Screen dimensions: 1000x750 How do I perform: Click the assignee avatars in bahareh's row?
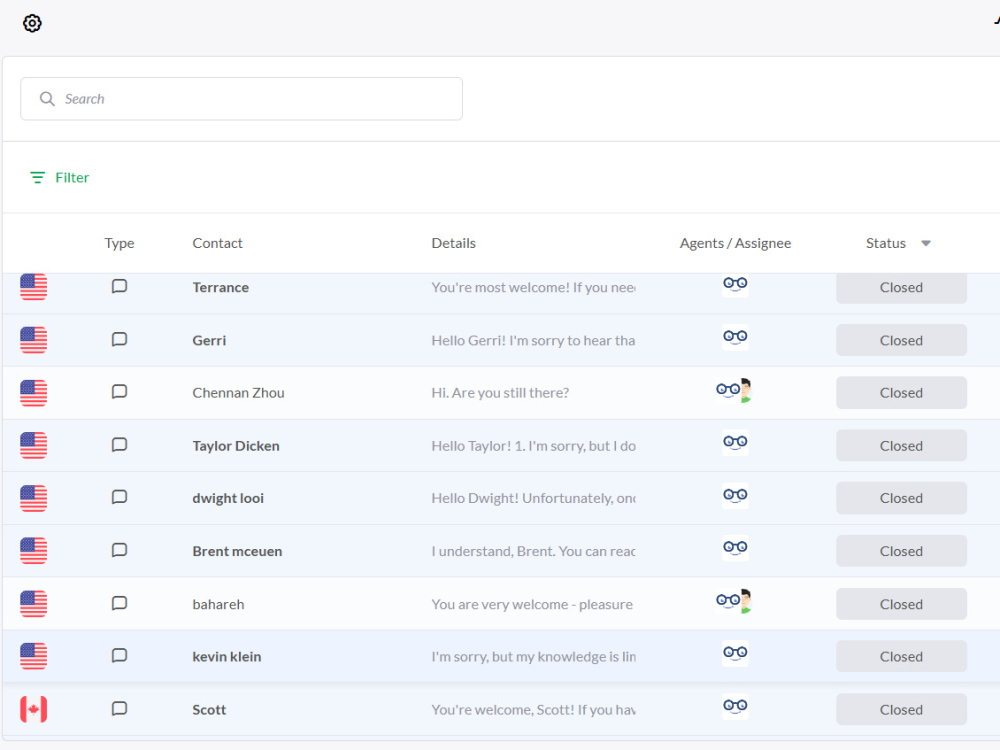734,601
